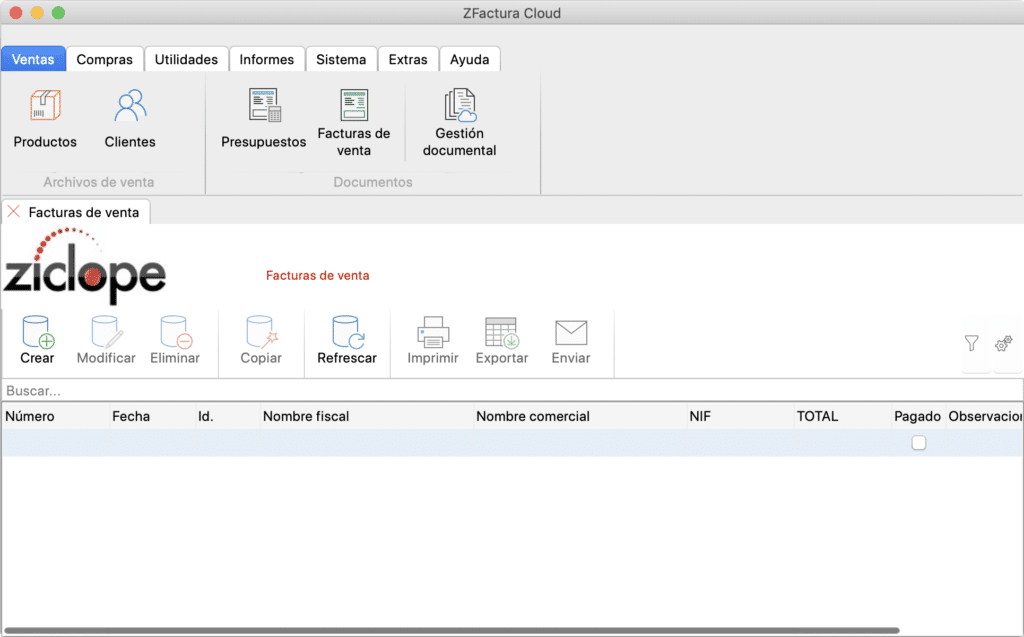Switch to the Compras tab
The width and height of the screenshot is (1024, 637).
[104, 59]
